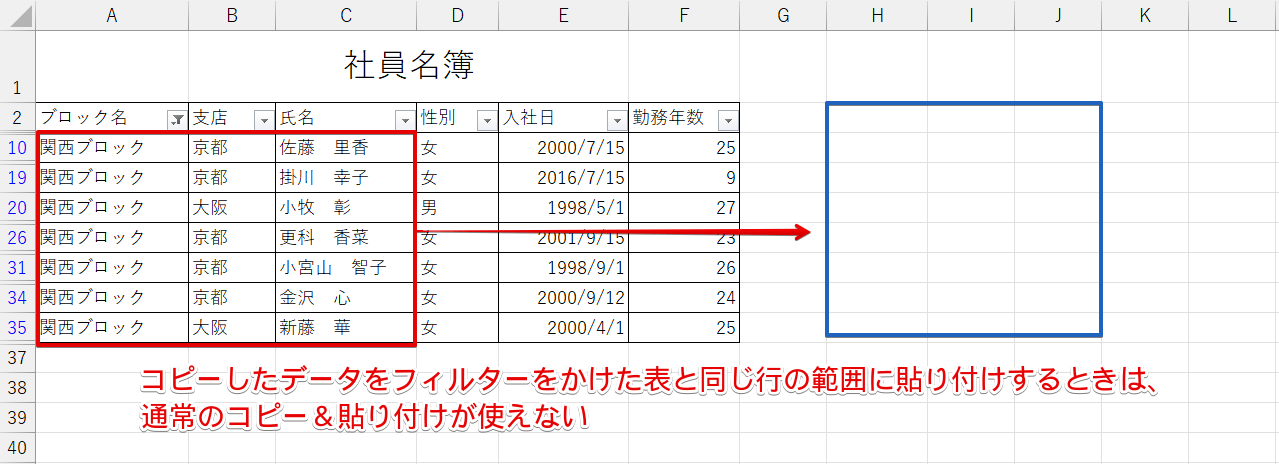1279x464 pixels.
Task: Click the ブロック名 header cell
Action: 112,118
